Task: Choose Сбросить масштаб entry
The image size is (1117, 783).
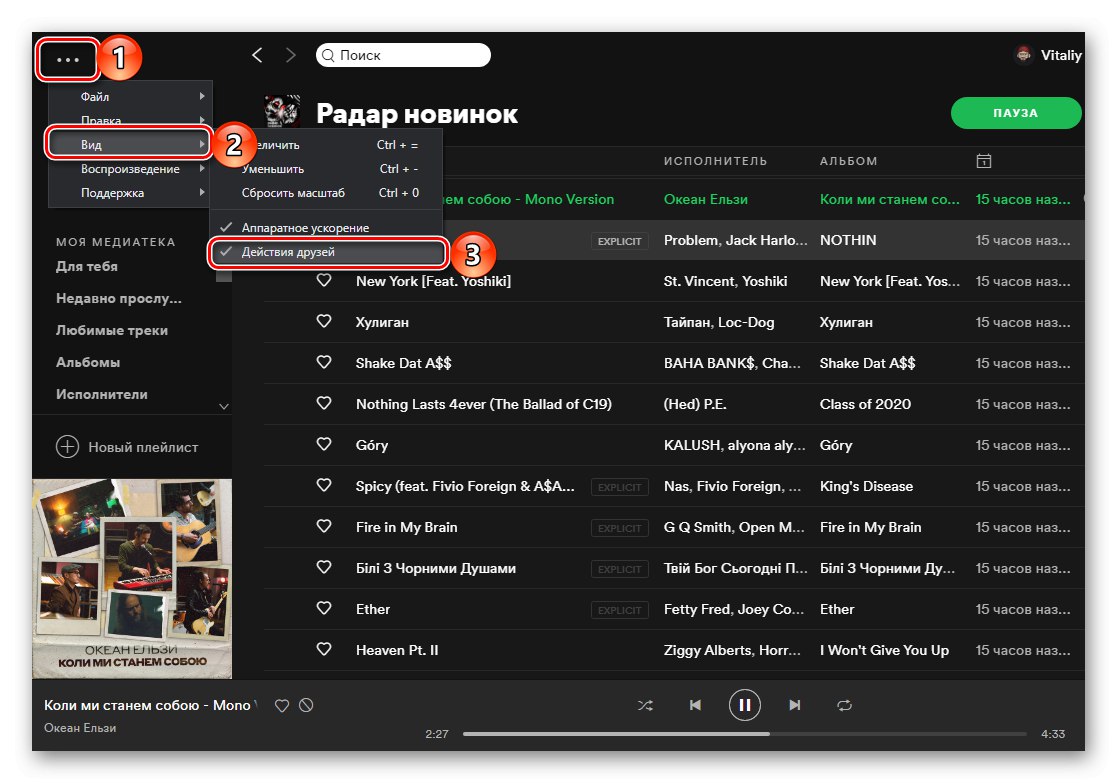Action: pyautogui.click(x=326, y=193)
